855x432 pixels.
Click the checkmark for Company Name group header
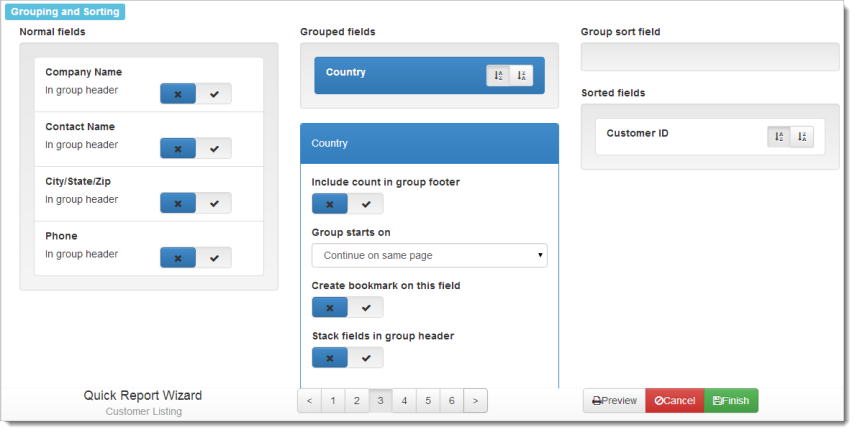214,94
